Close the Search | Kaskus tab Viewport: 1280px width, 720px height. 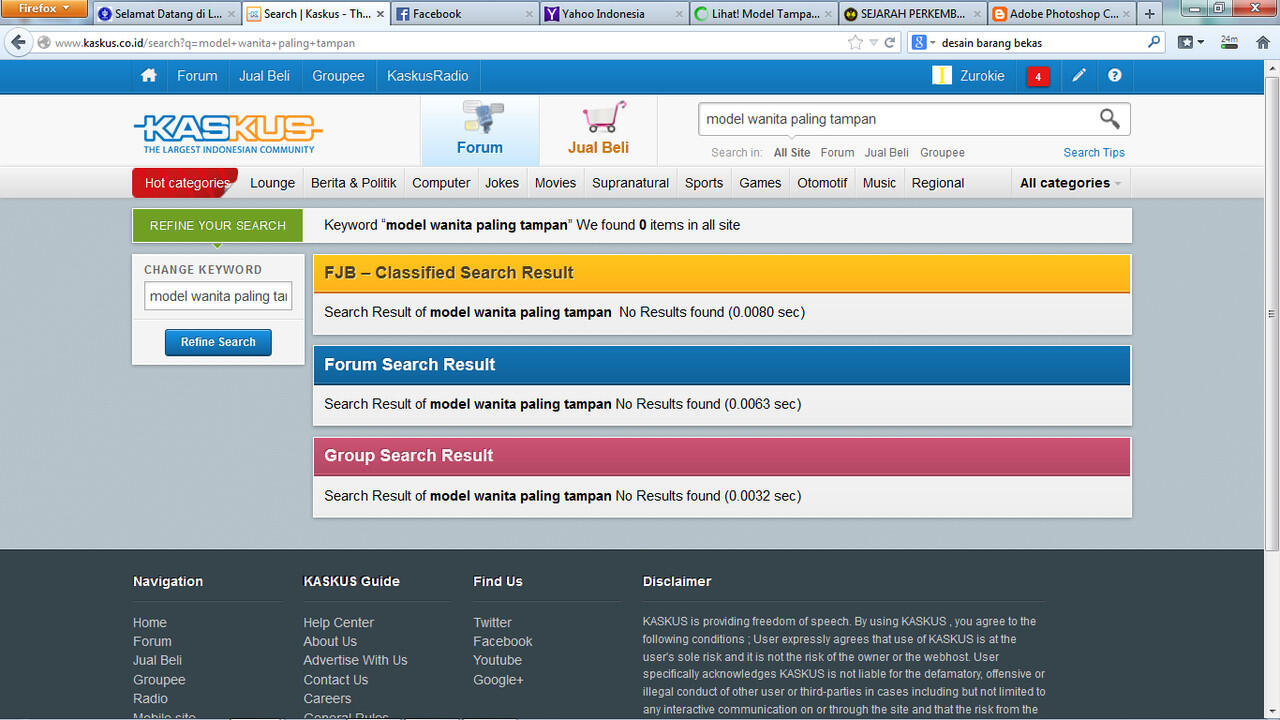[380, 14]
